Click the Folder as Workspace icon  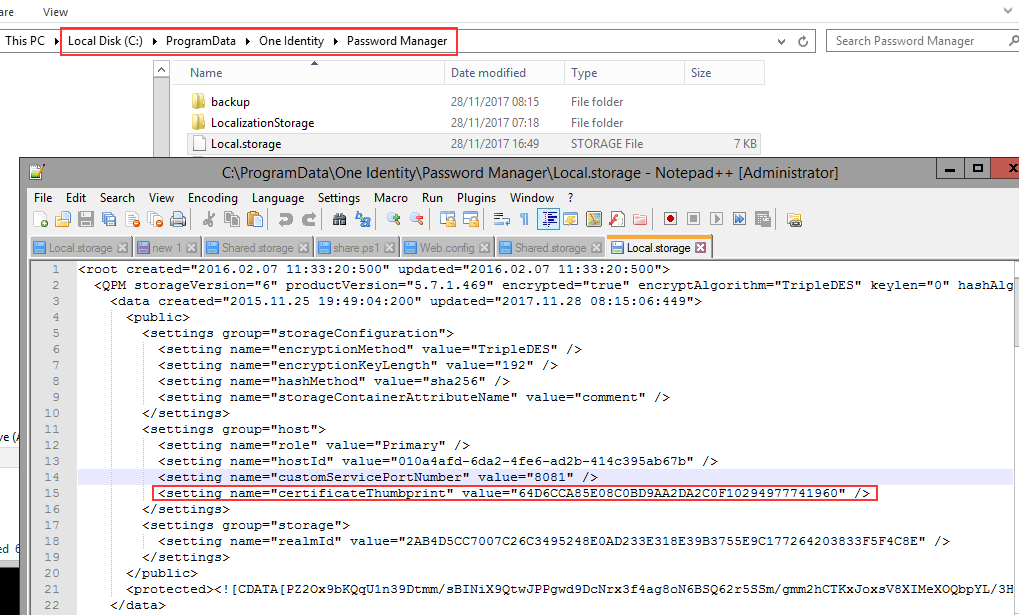640,219
